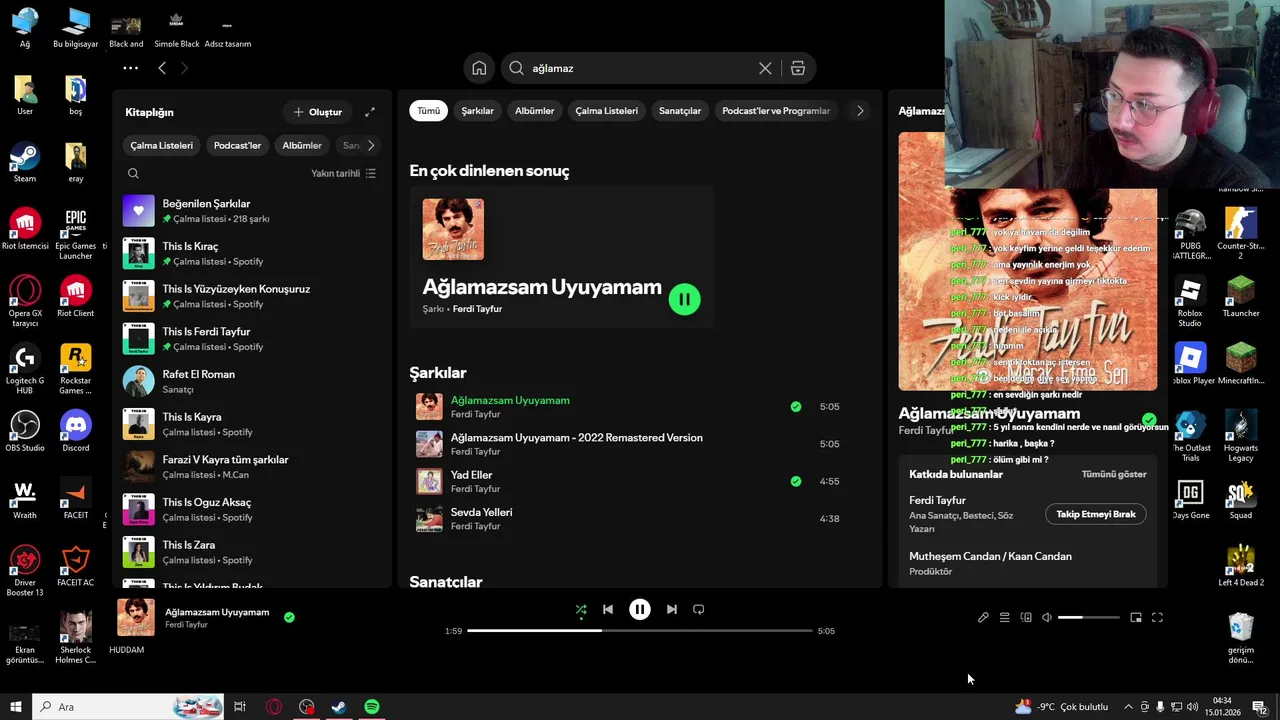Open connect to a device
Image resolution: width=1280 pixels, height=720 pixels.
pos(1026,618)
